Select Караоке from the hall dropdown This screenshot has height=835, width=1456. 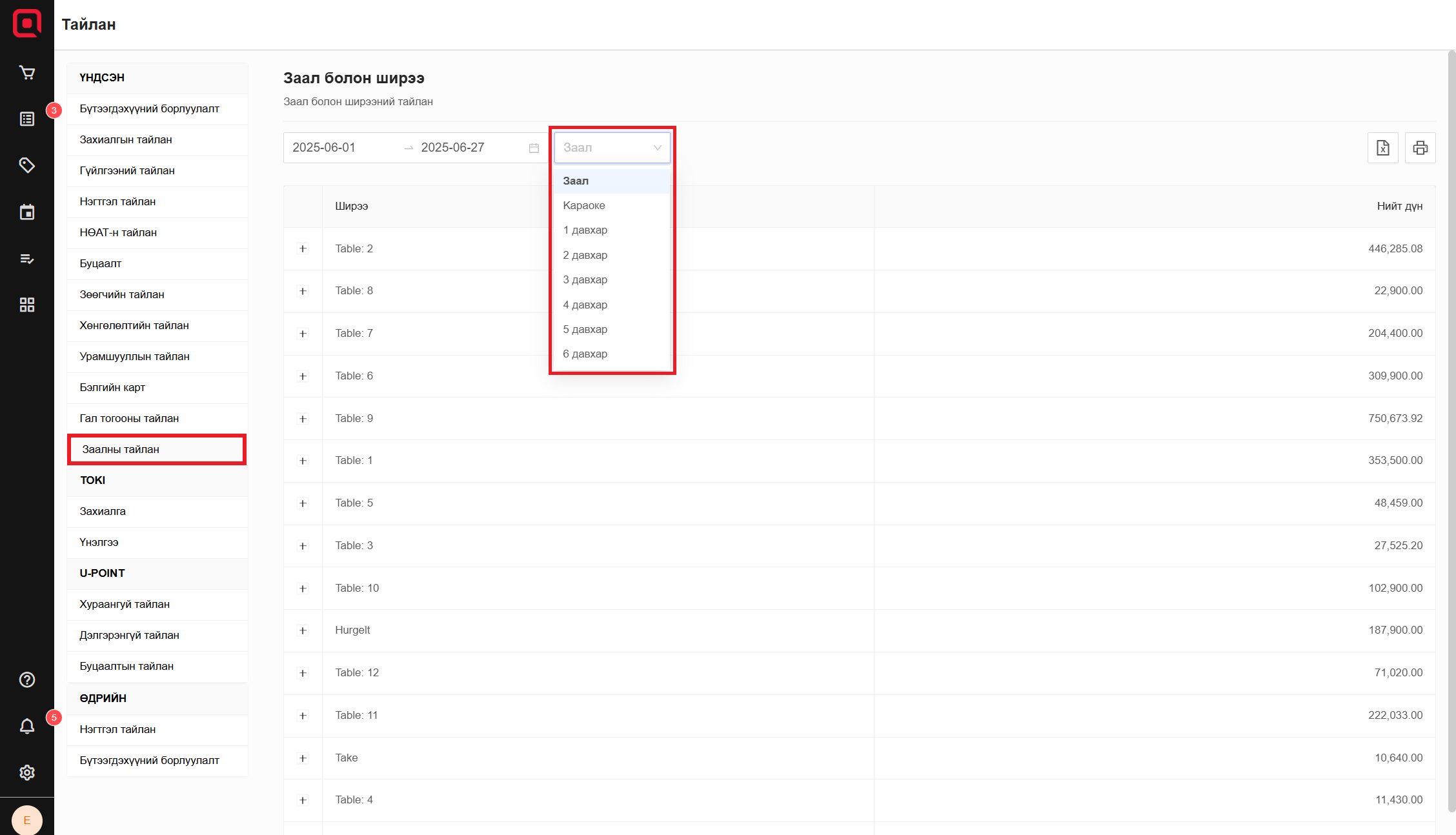click(x=584, y=206)
